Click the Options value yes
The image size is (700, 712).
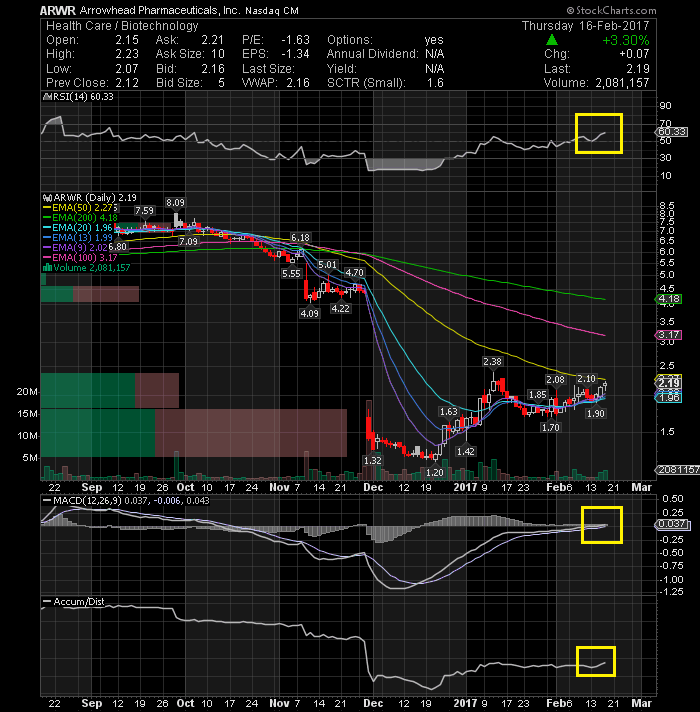[434, 40]
